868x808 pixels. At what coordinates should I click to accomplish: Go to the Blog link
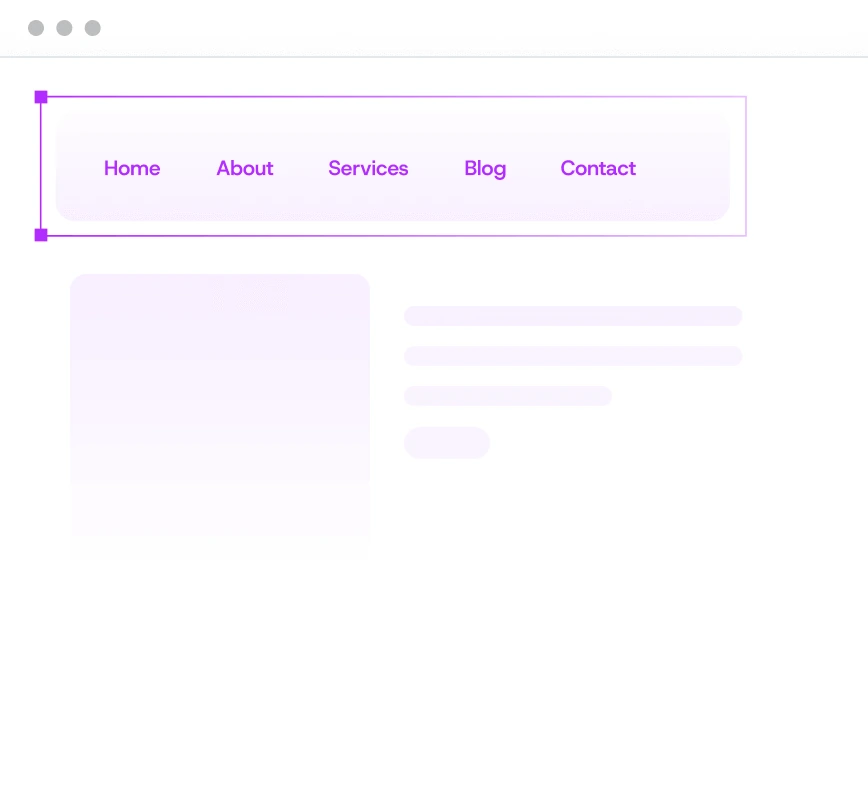485,168
